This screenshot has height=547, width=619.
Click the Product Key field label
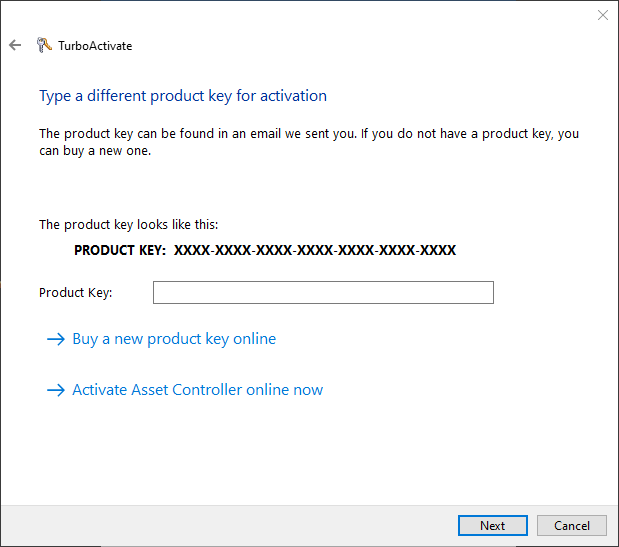tap(76, 293)
